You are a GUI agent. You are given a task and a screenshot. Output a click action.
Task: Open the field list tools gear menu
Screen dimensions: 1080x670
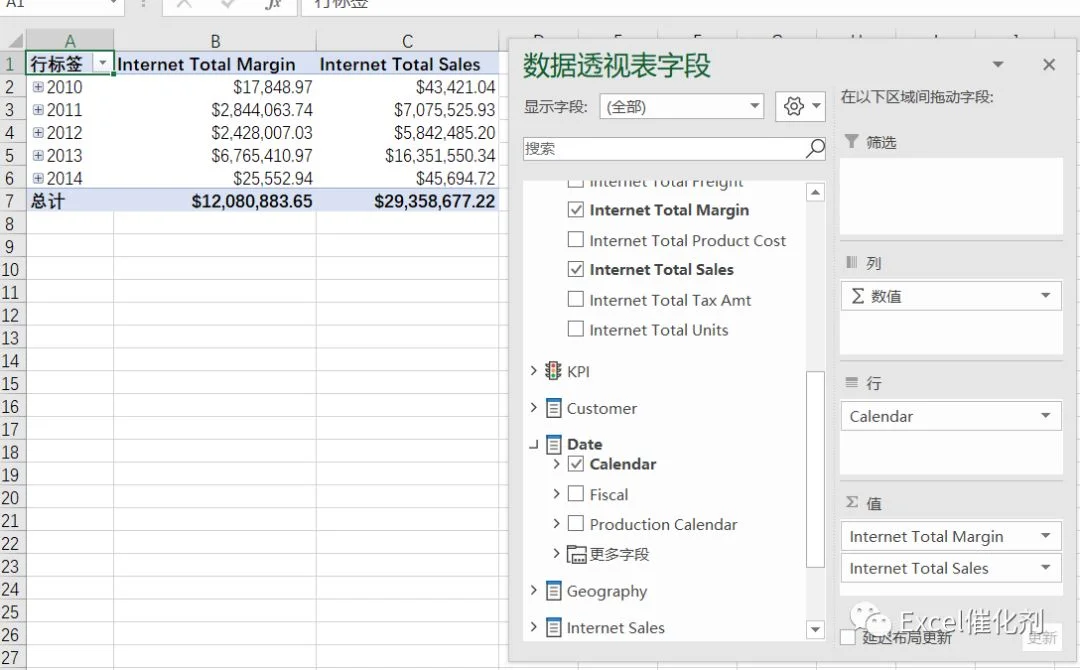click(800, 107)
